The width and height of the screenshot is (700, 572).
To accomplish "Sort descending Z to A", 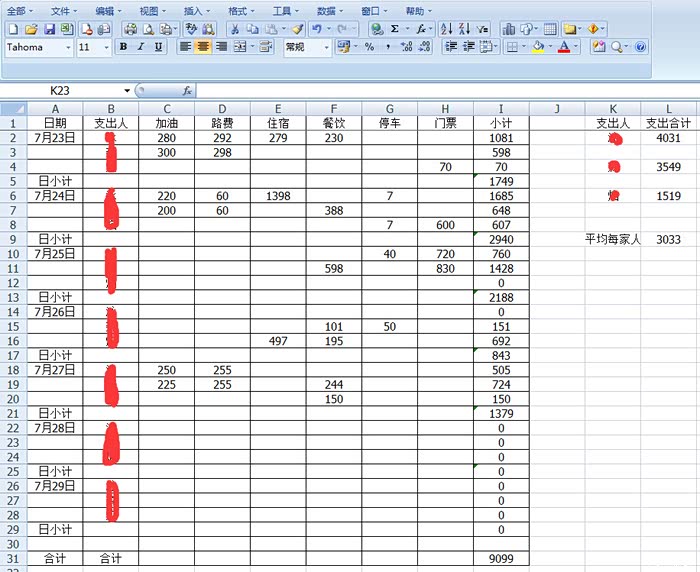I will click(464, 29).
